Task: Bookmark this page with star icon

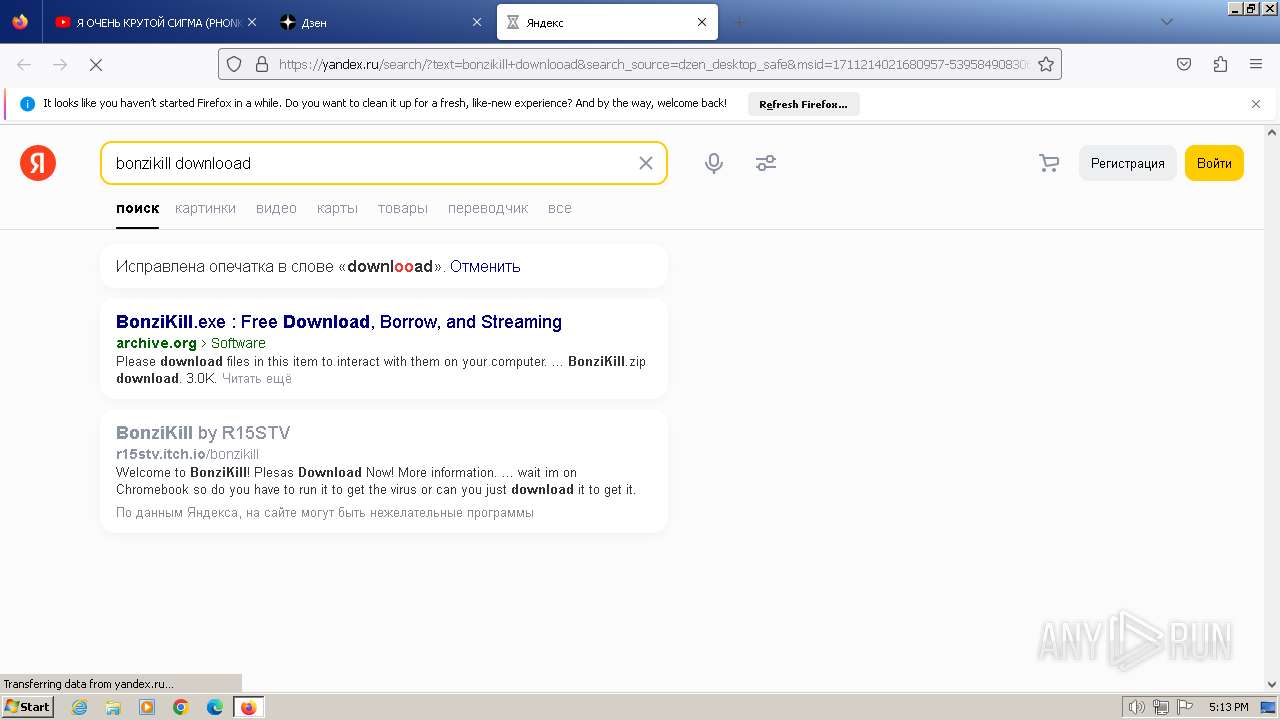Action: [x=1046, y=64]
